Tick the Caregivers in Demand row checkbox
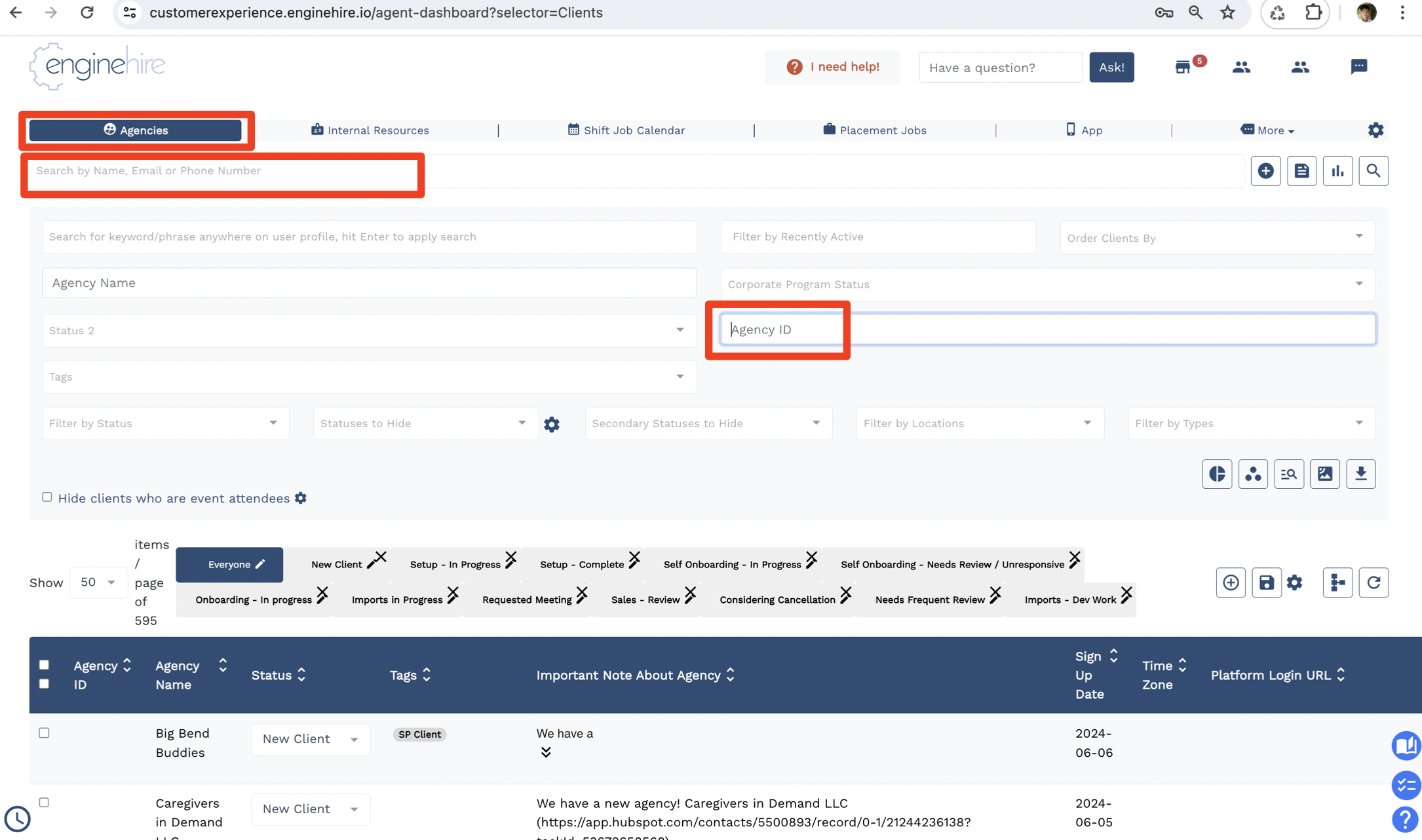Viewport: 1422px width, 840px height. [44, 802]
